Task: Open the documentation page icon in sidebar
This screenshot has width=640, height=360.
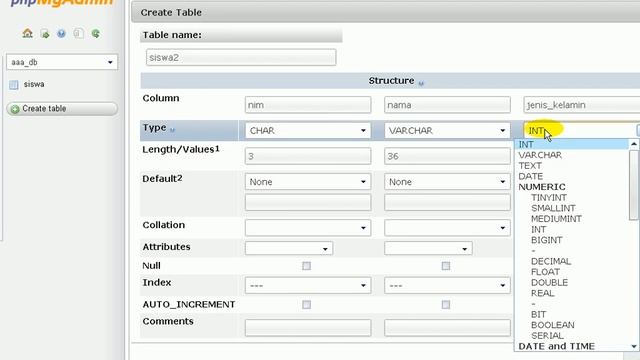Action: click(78, 33)
